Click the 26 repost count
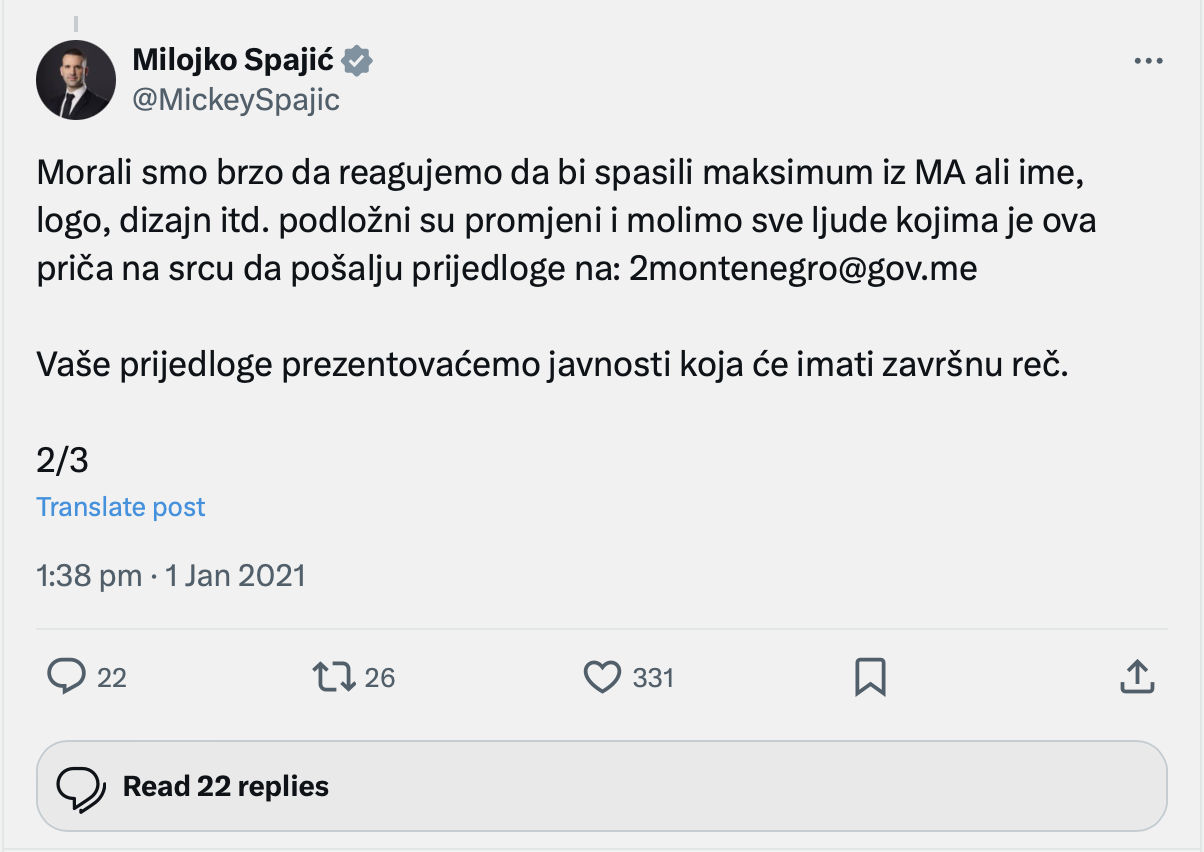The width and height of the screenshot is (1204, 852). click(380, 678)
